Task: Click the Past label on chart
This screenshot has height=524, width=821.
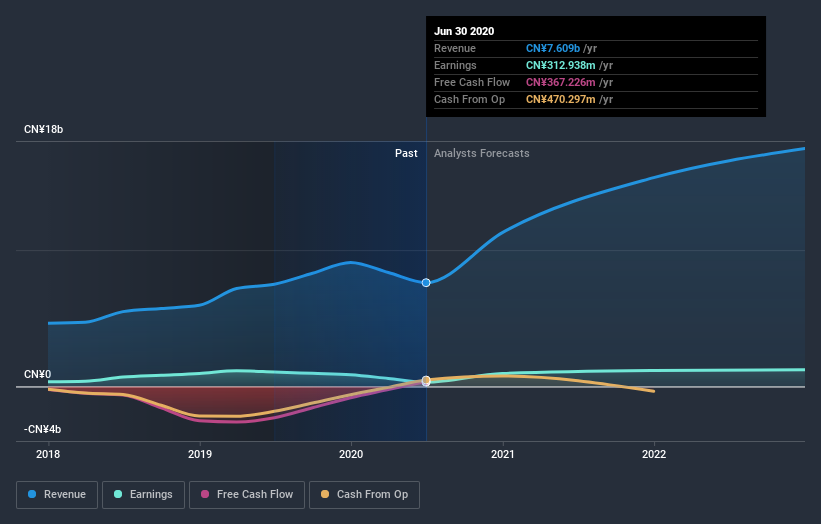Action: pyautogui.click(x=406, y=153)
